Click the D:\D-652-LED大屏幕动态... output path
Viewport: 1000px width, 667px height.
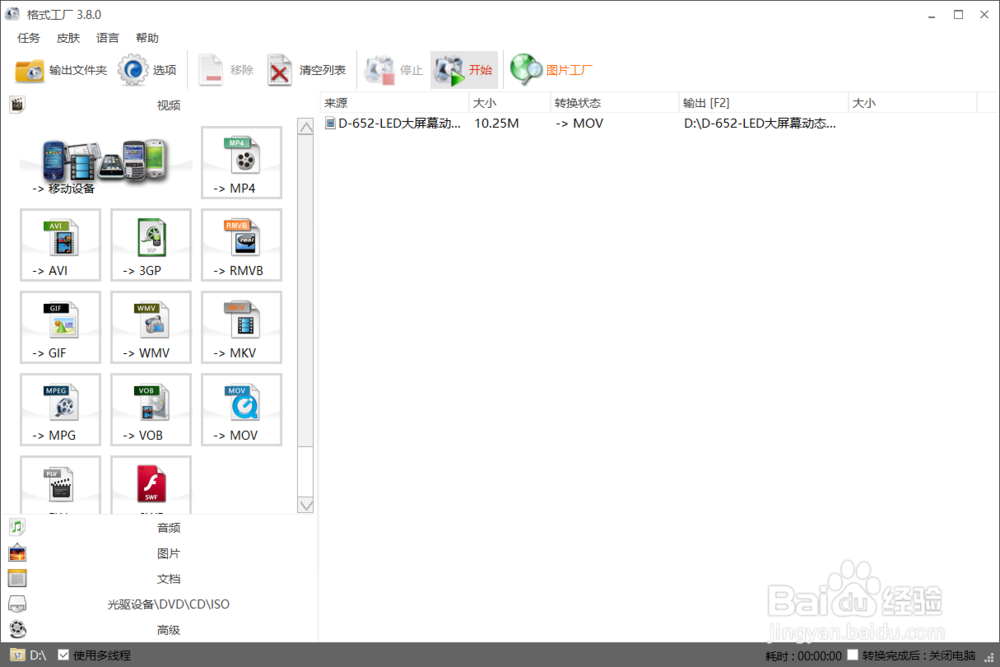coord(760,123)
